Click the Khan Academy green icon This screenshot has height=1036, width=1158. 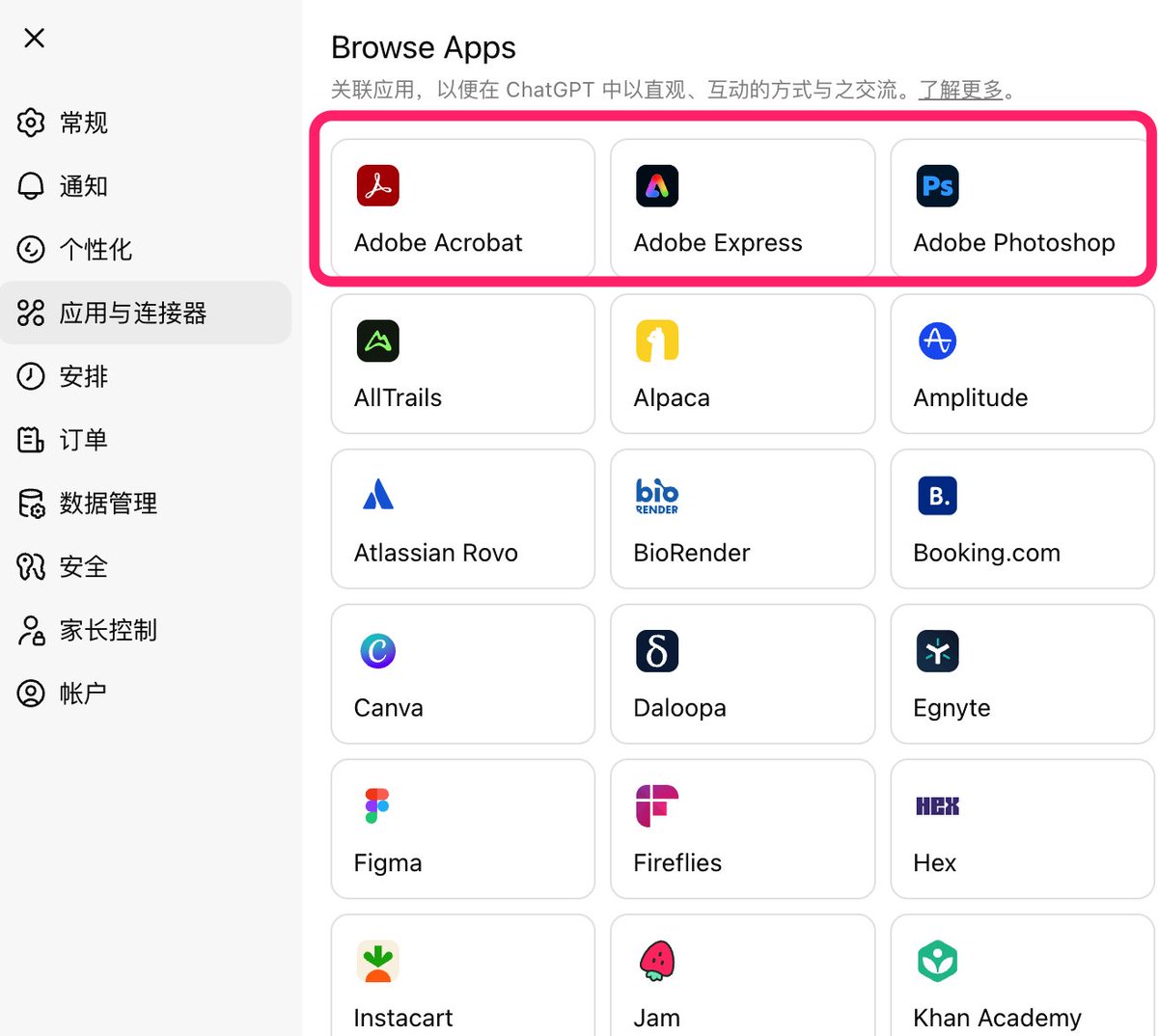click(x=937, y=961)
